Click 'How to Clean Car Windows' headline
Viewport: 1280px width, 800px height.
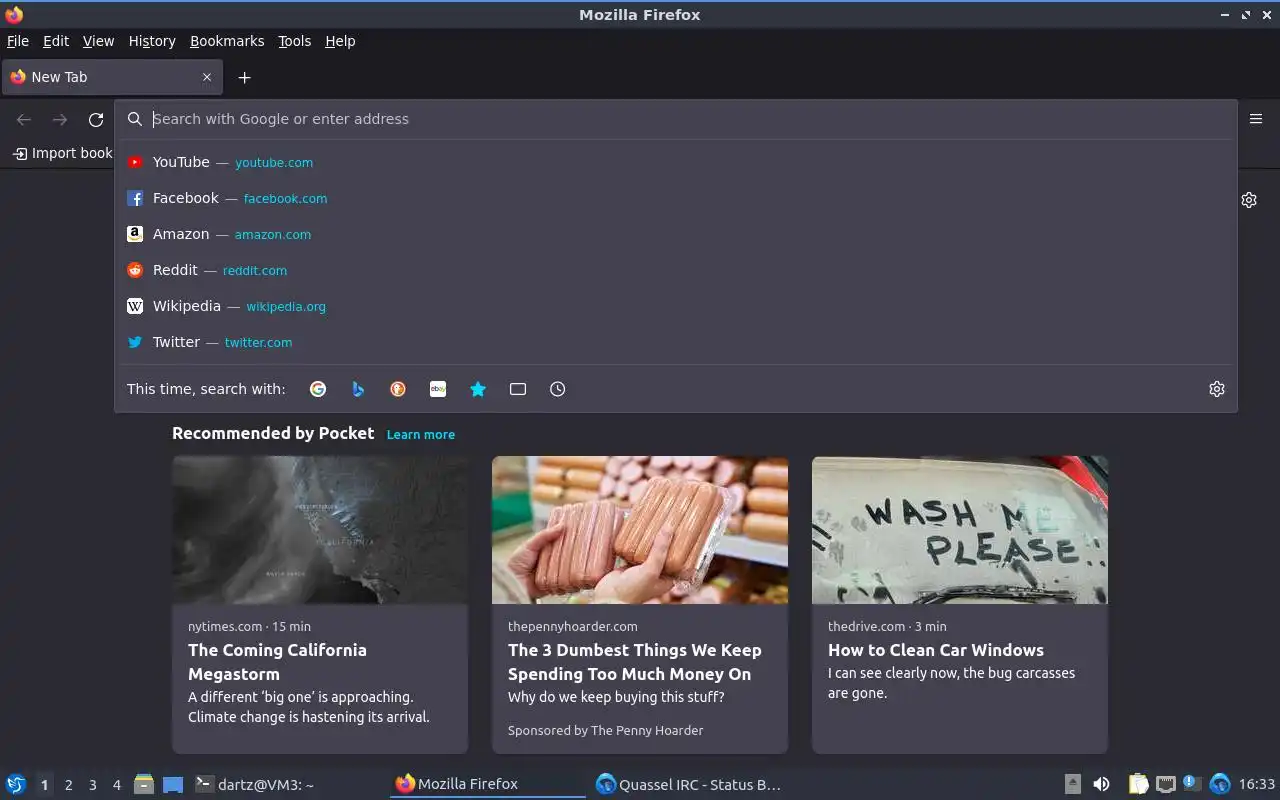[x=936, y=650]
